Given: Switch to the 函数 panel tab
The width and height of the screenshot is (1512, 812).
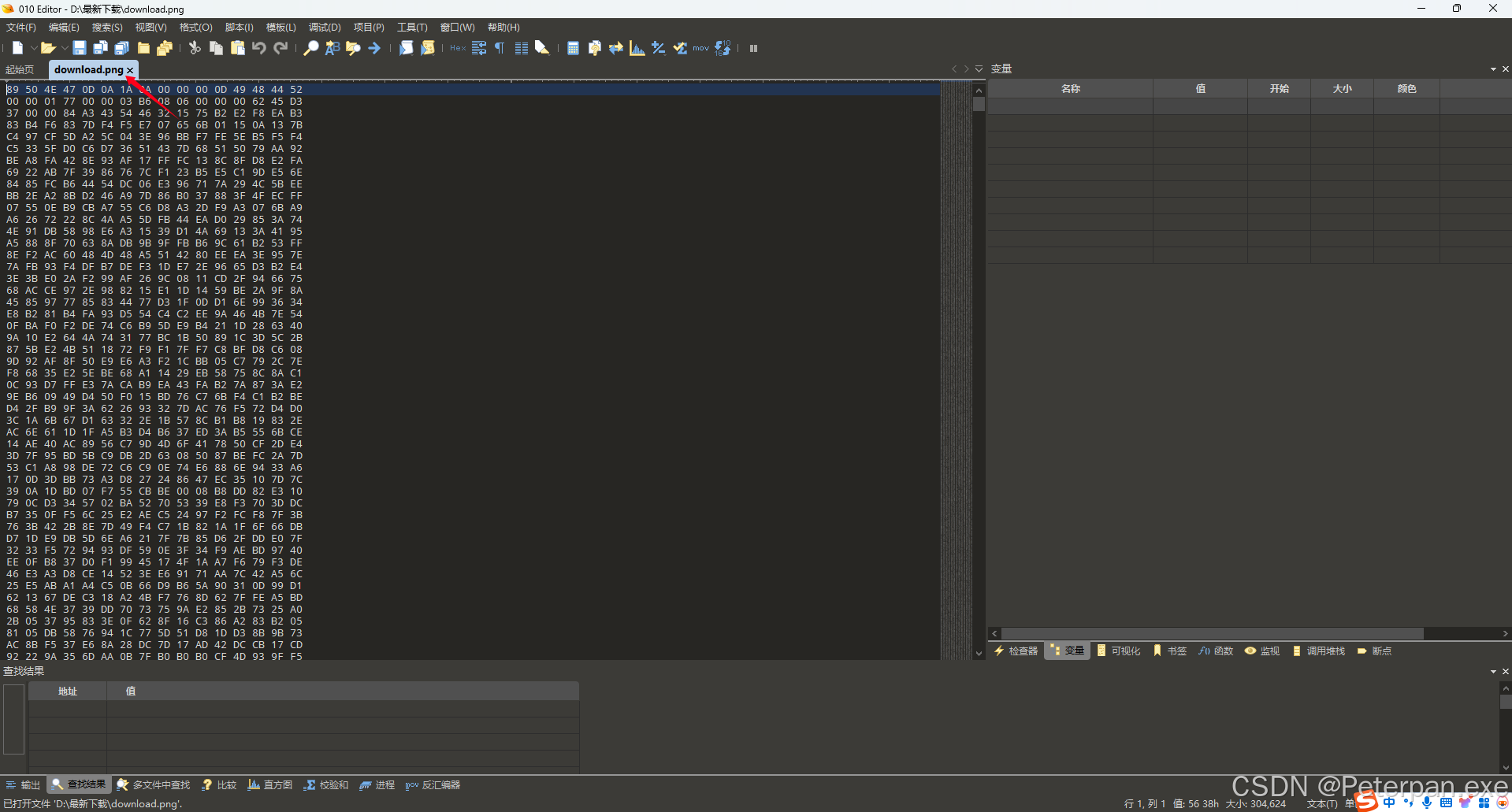Looking at the screenshot, I should point(1216,651).
